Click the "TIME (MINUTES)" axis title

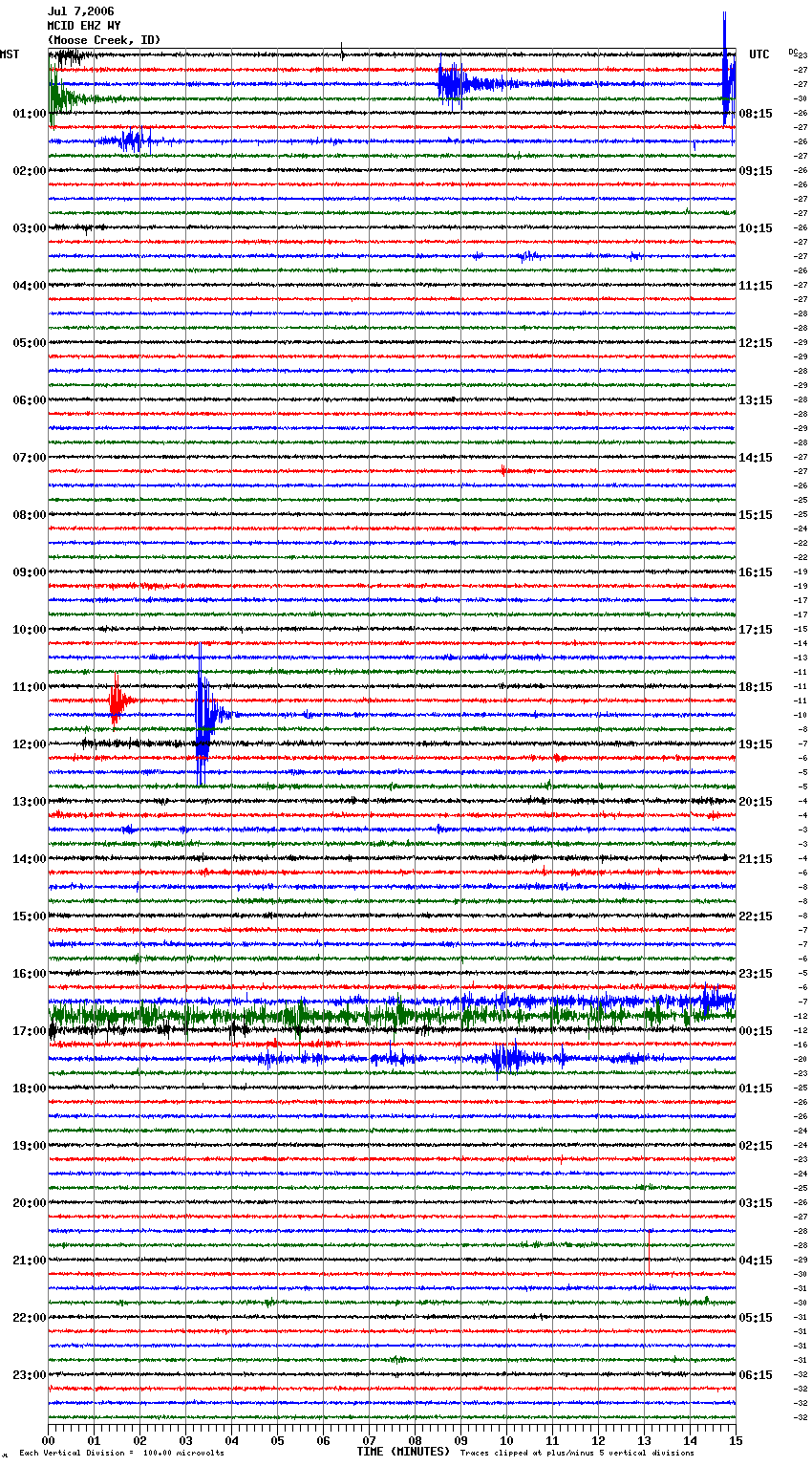click(403, 1452)
